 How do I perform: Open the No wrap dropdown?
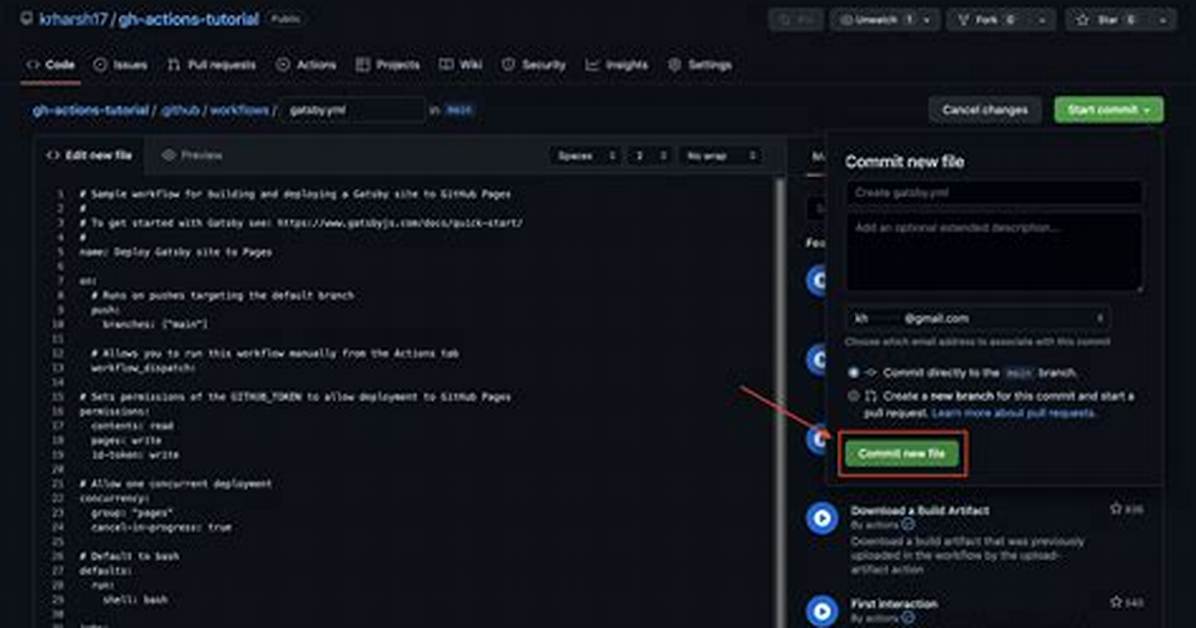(720, 156)
